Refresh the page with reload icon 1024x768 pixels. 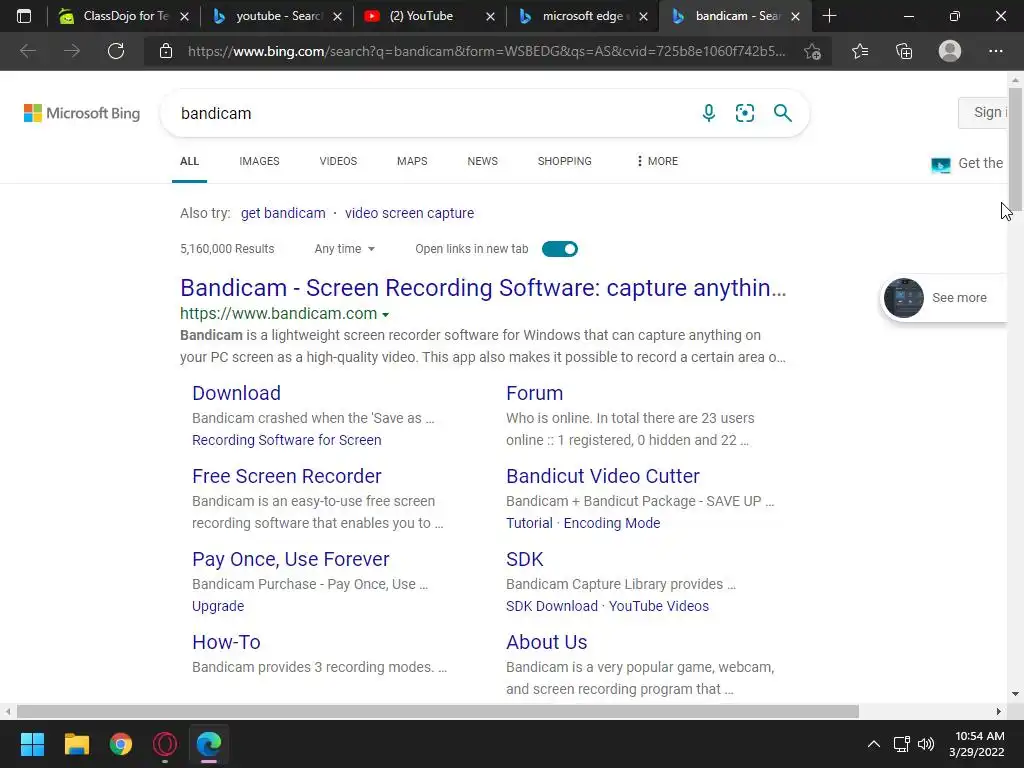coord(116,51)
